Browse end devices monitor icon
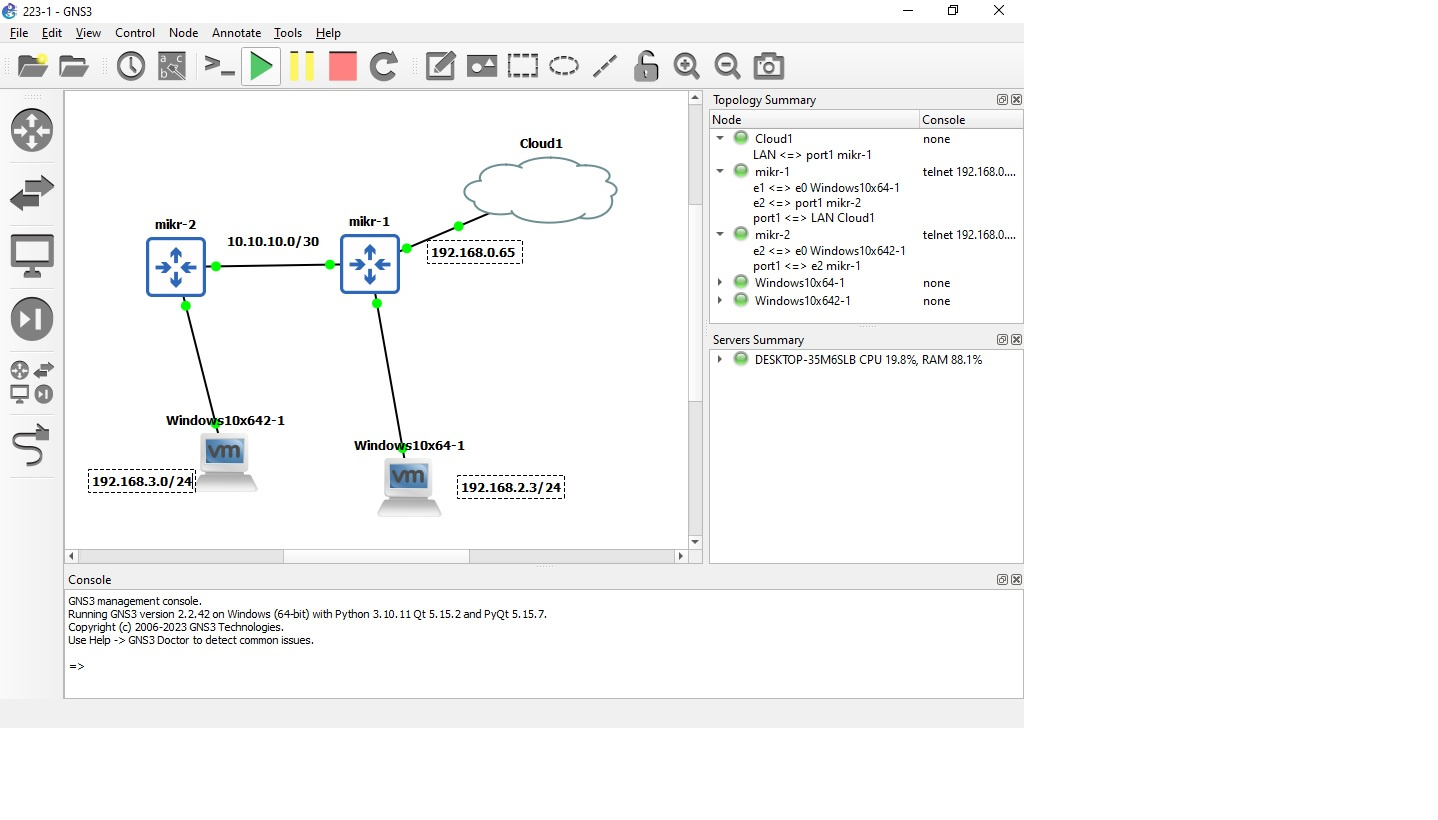Viewport: 1438px width, 820px height. (x=32, y=256)
